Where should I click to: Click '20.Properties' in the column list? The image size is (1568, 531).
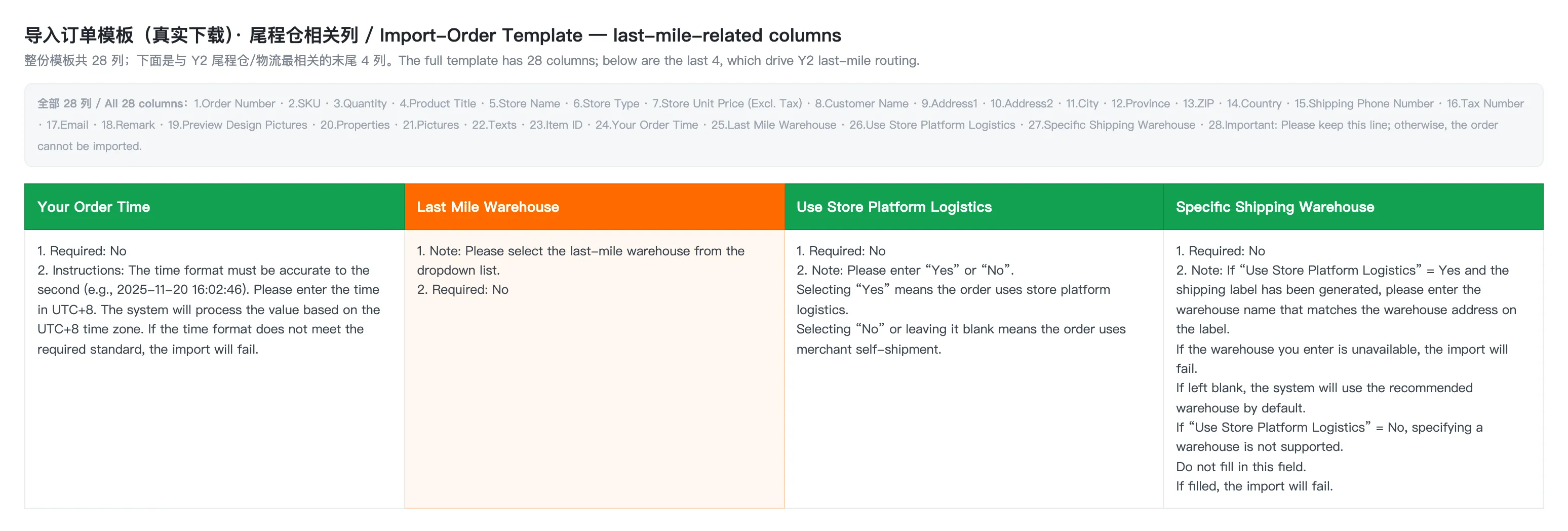point(355,125)
